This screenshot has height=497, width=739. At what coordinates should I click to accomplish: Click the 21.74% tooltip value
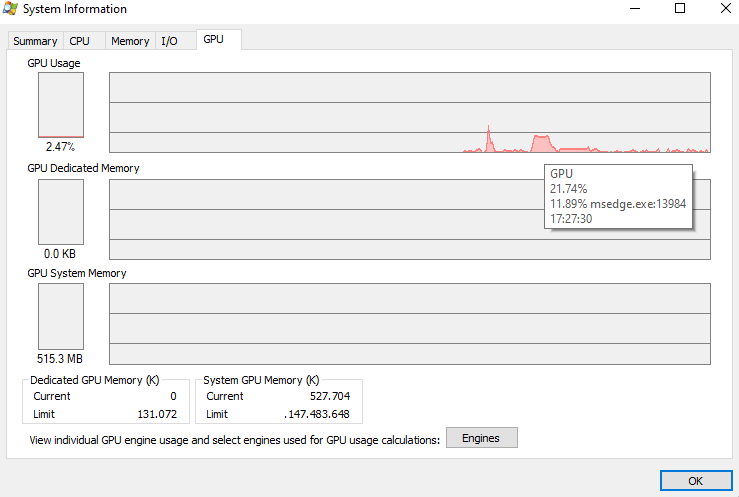pos(568,189)
